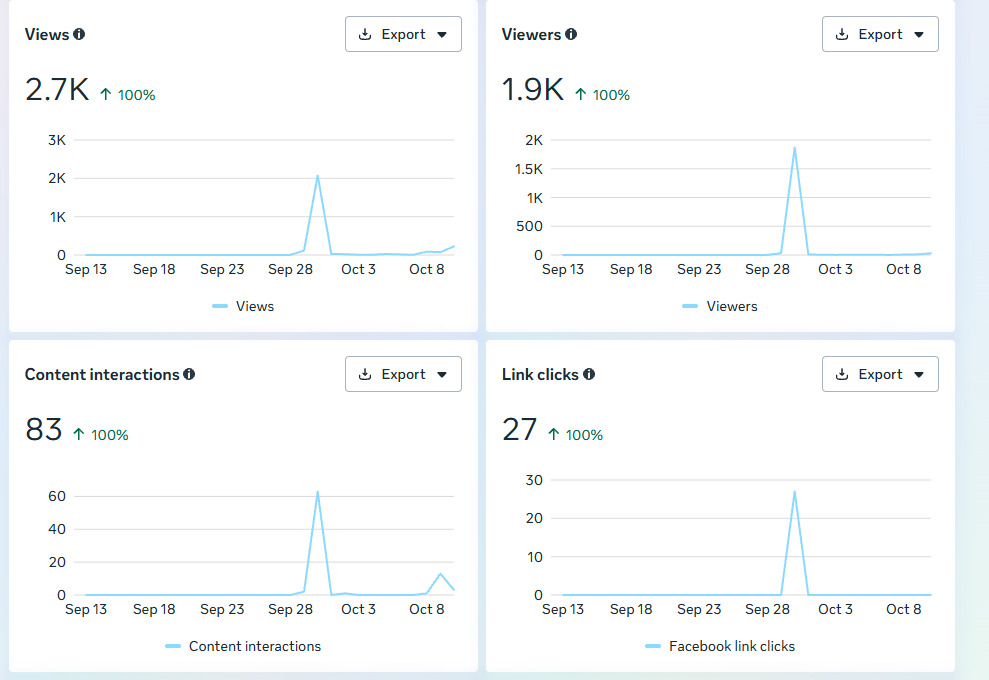Expand Content interactions Export dropdown arrow
This screenshot has width=989, height=680.
coord(442,375)
